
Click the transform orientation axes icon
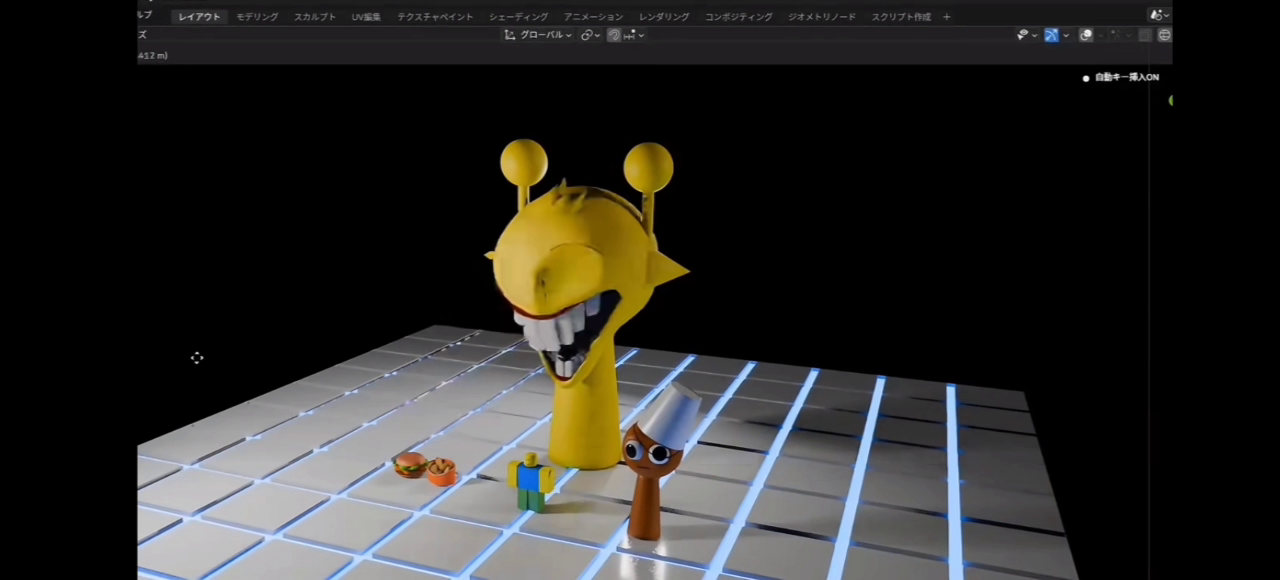510,35
